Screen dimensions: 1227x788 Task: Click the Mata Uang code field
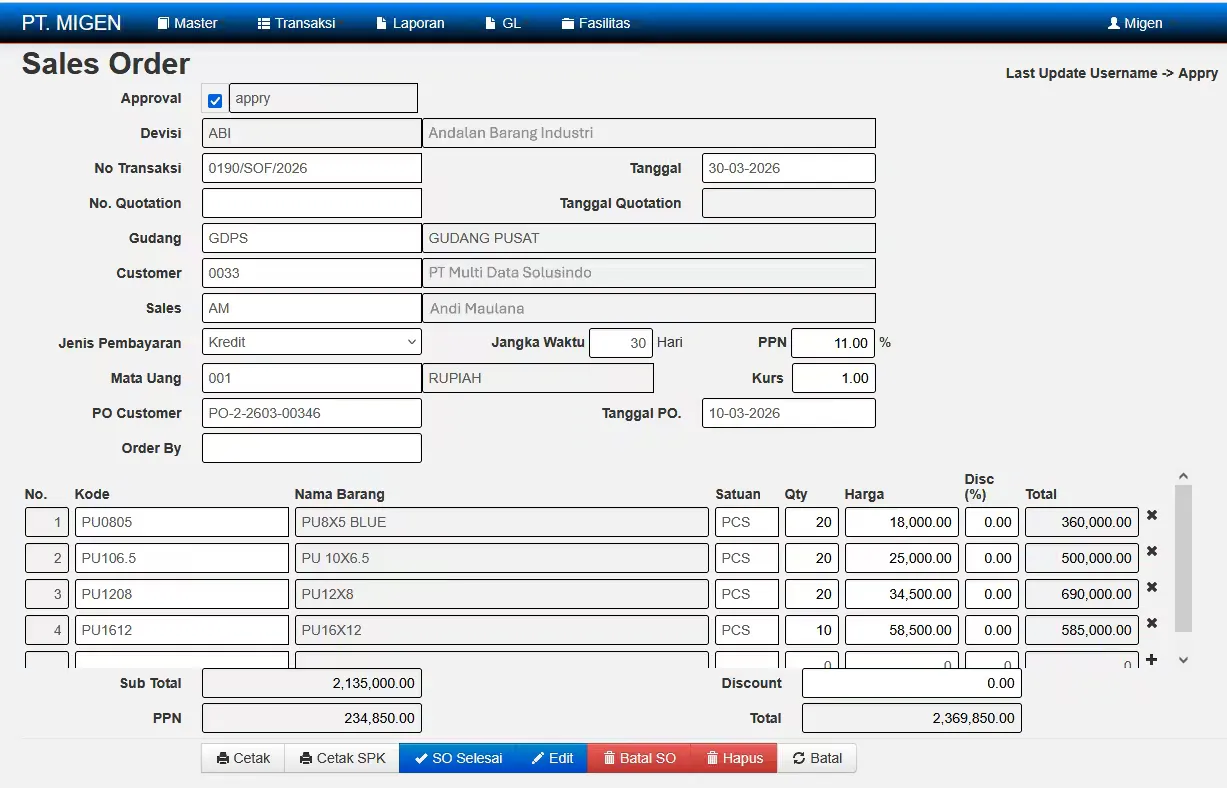point(312,378)
